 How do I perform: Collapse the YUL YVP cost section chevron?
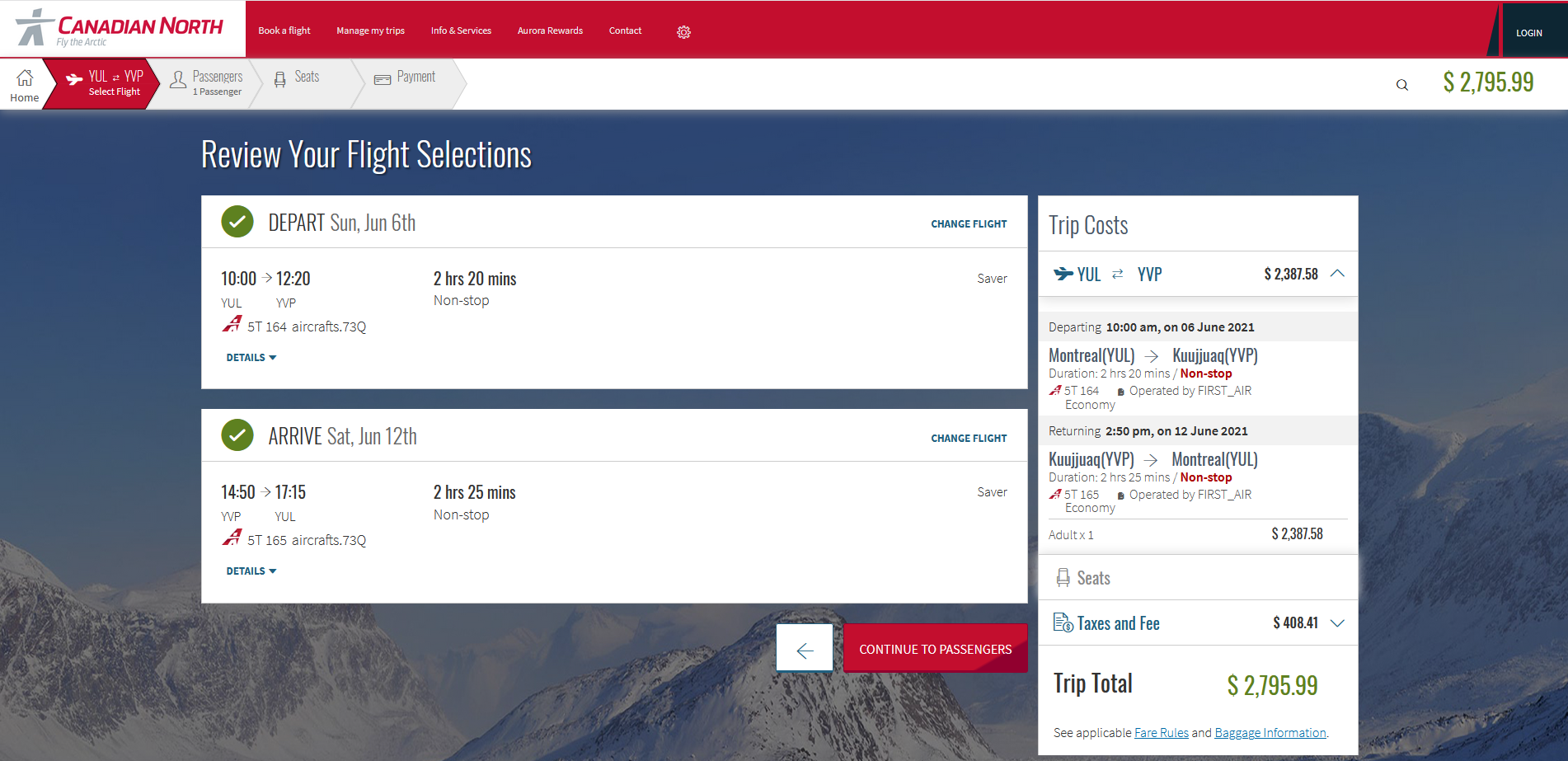click(x=1337, y=274)
